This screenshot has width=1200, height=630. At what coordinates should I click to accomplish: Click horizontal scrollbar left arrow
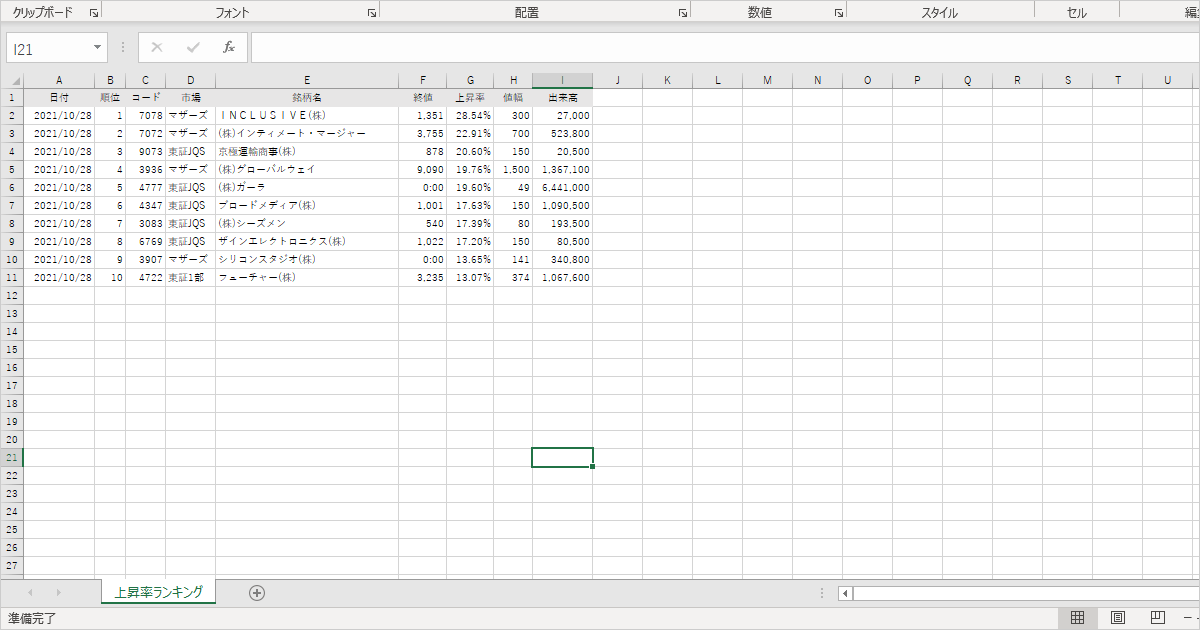tap(845, 593)
